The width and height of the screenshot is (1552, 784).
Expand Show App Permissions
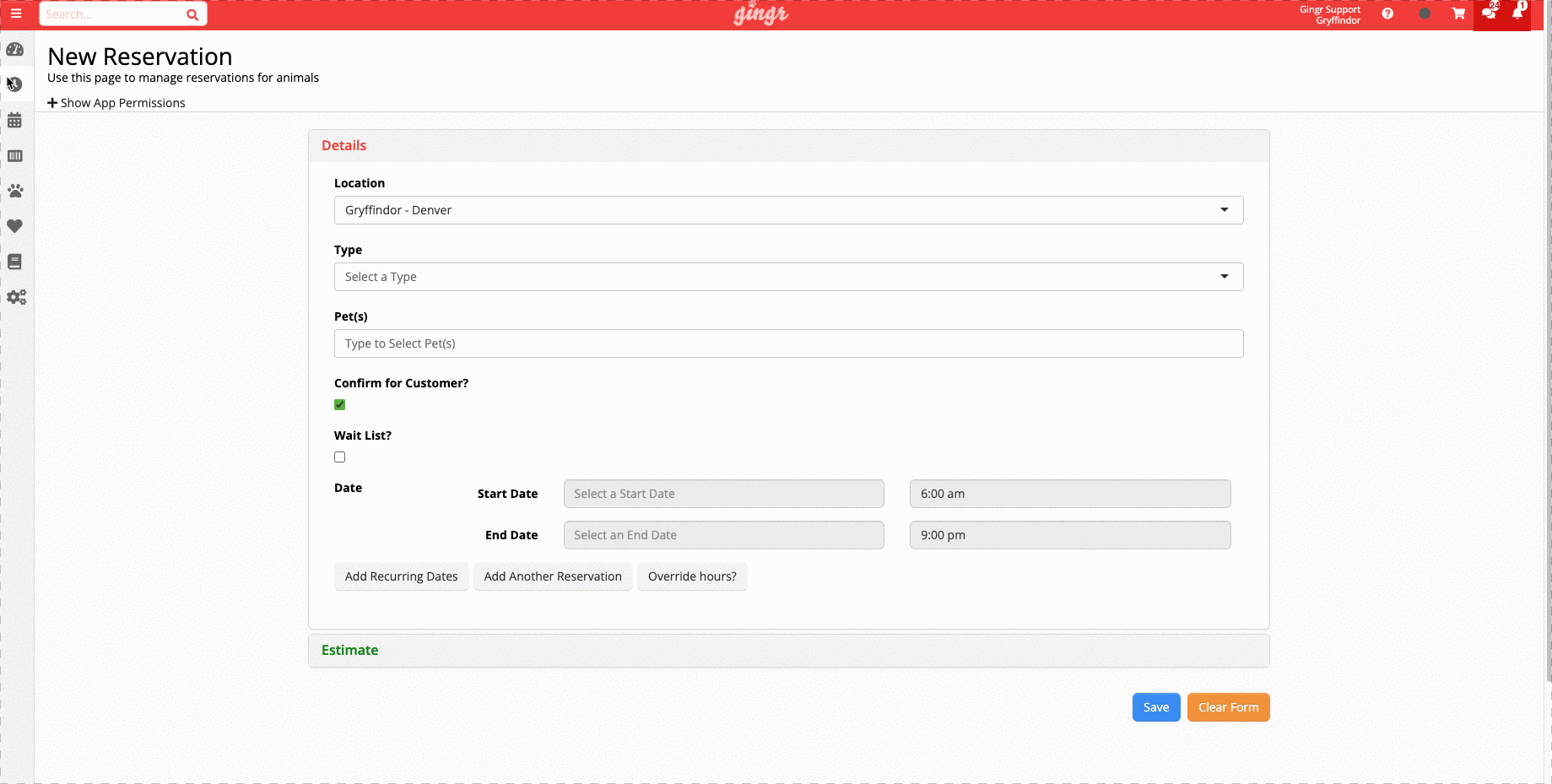[x=116, y=103]
